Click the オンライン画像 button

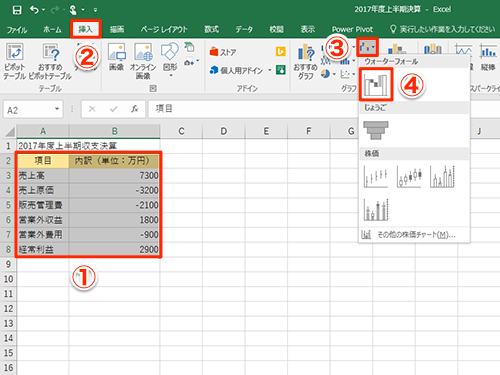[143, 61]
